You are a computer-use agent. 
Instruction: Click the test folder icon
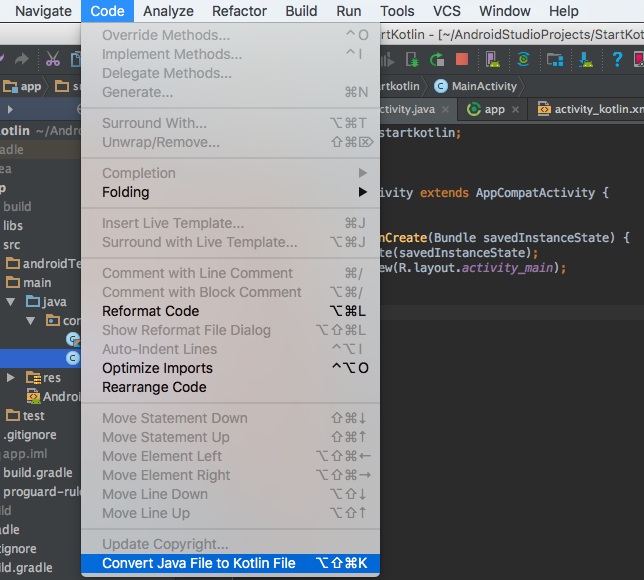click(13, 415)
